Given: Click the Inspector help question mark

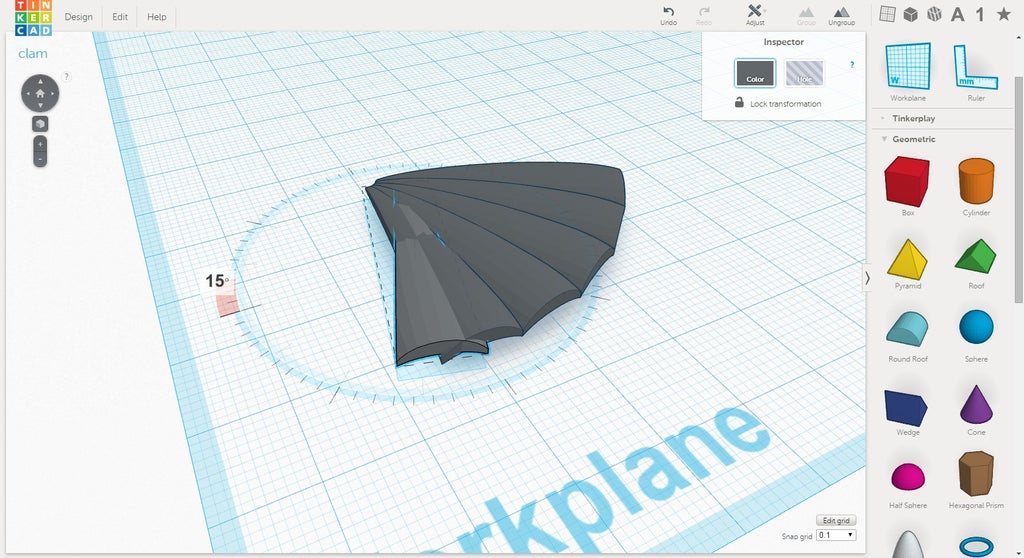Looking at the screenshot, I should tap(852, 65).
